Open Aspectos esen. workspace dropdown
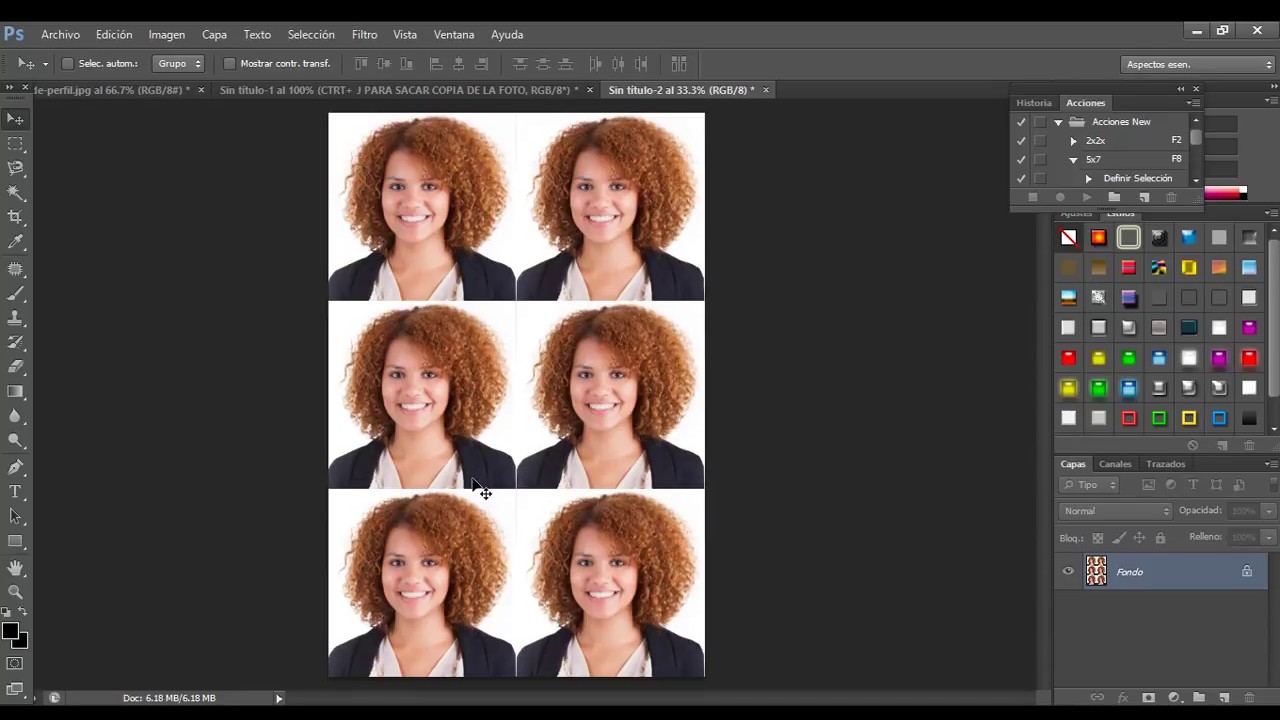This screenshot has height=720, width=1280. pos(1199,64)
